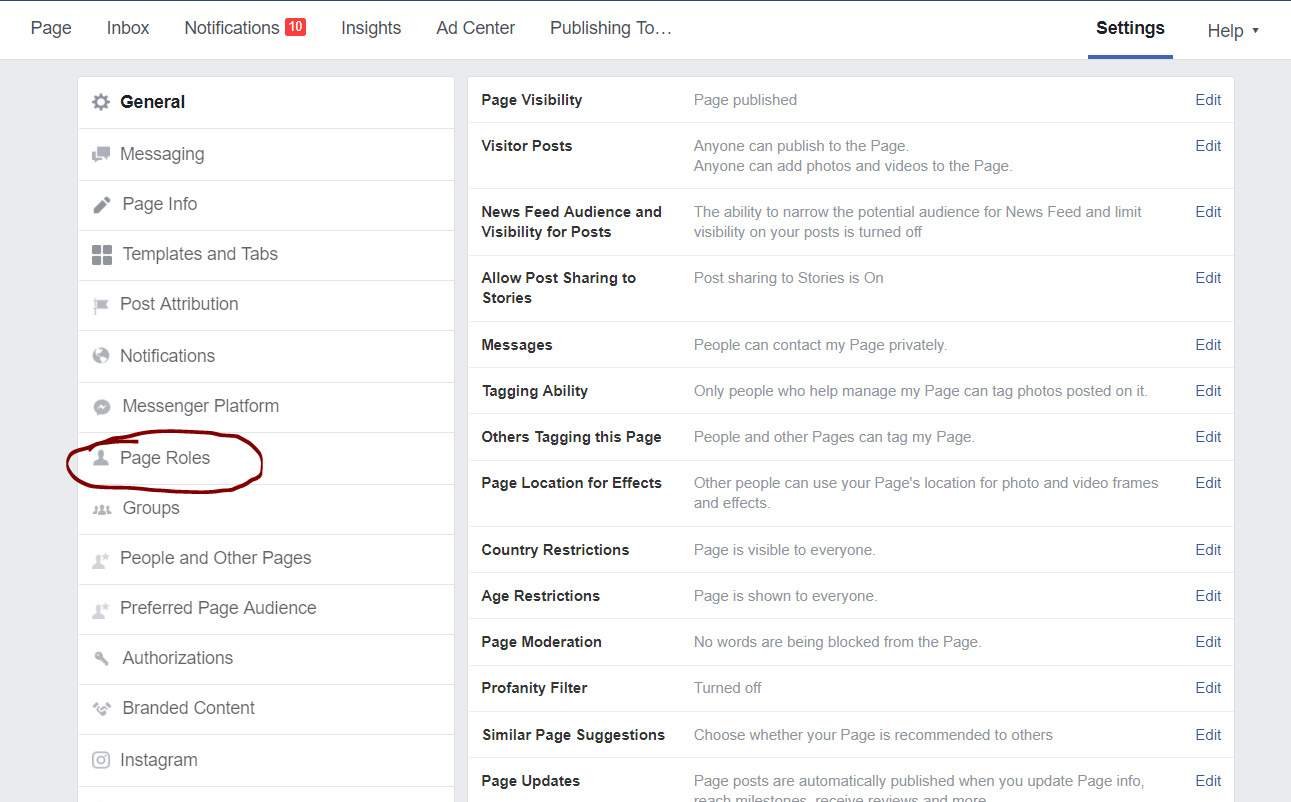1291x802 pixels.
Task: Switch to the Insights tab
Action: pyautogui.click(x=371, y=28)
